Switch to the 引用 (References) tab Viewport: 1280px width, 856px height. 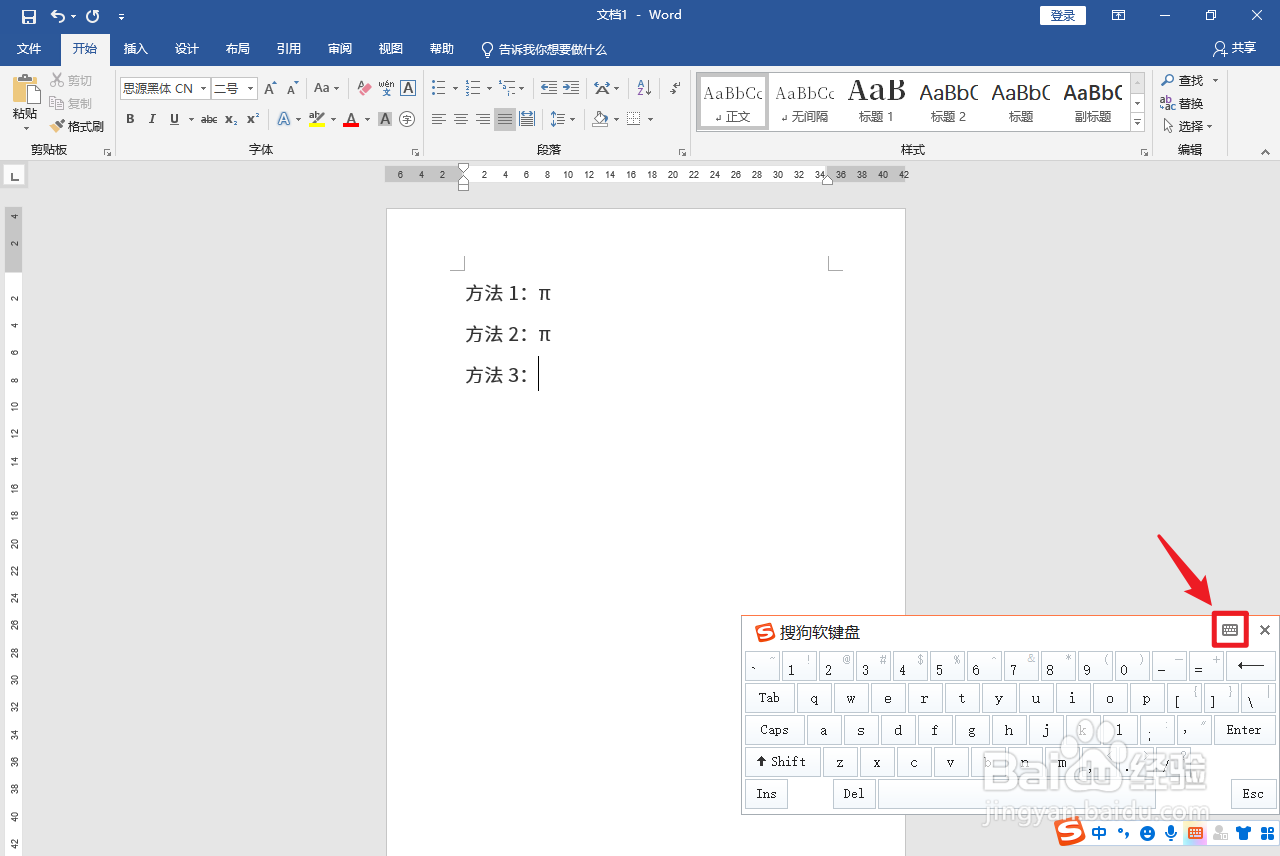(x=289, y=49)
